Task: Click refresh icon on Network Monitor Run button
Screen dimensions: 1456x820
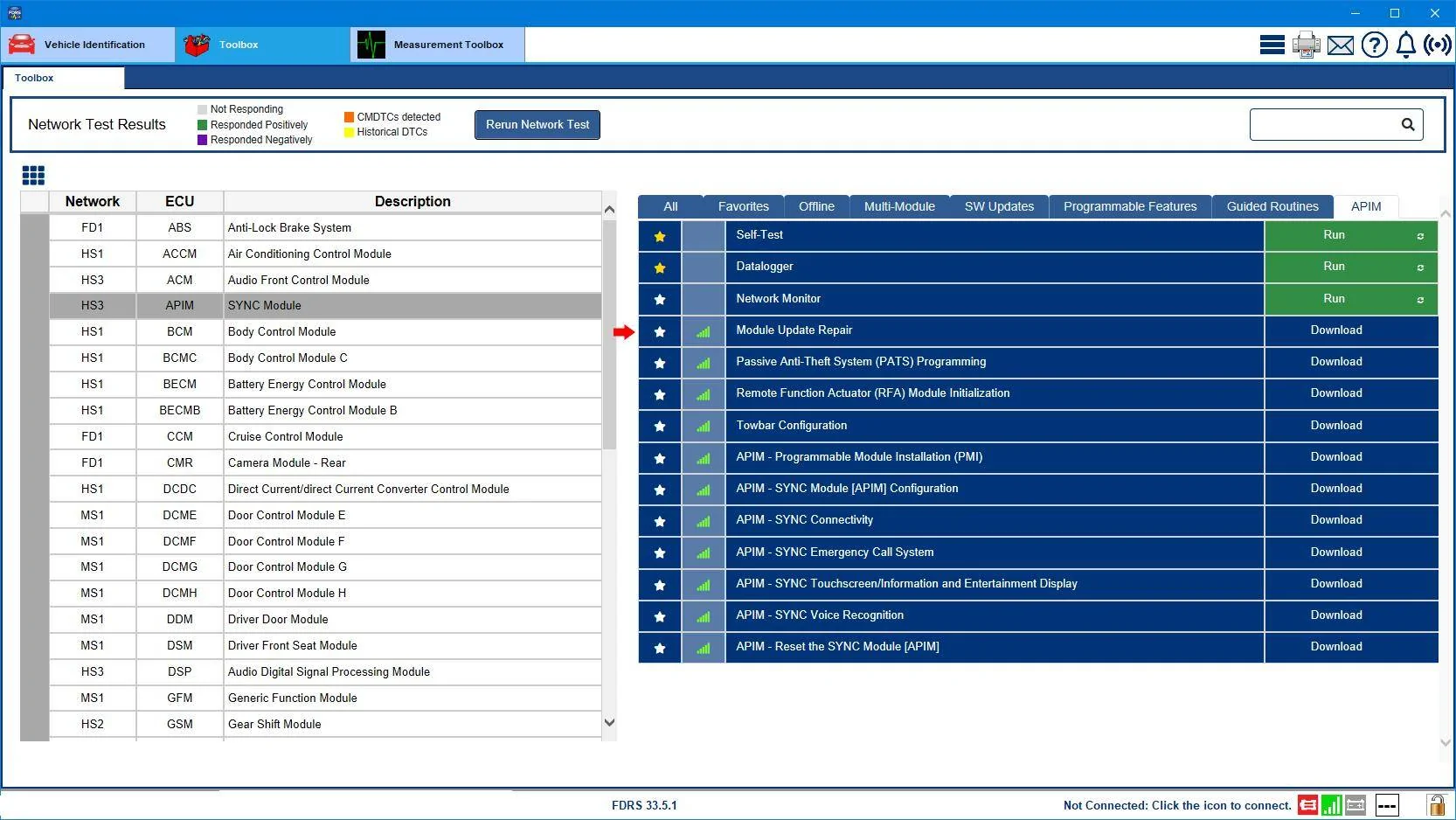Action: coord(1420,300)
